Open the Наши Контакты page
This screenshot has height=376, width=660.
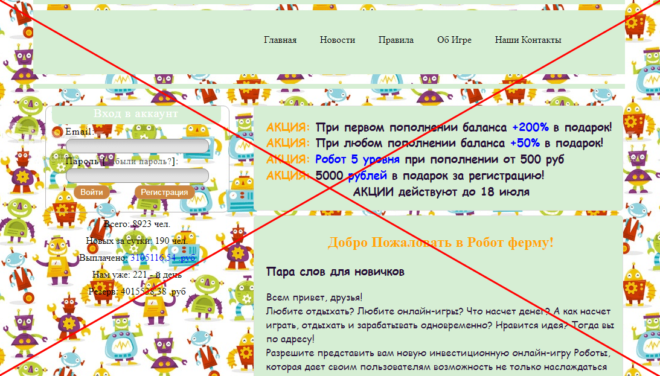click(528, 40)
